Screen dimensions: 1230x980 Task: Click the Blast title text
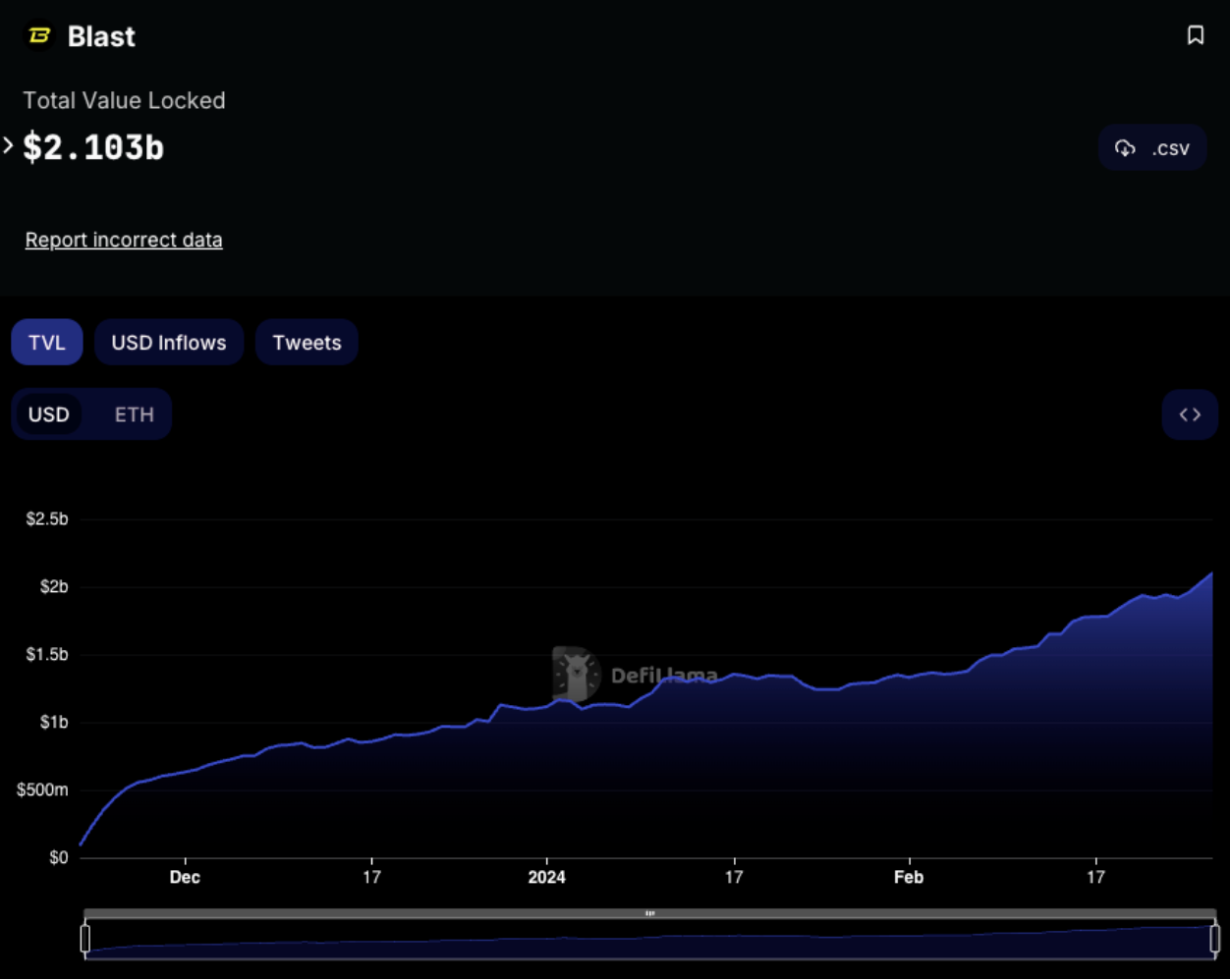tap(101, 36)
